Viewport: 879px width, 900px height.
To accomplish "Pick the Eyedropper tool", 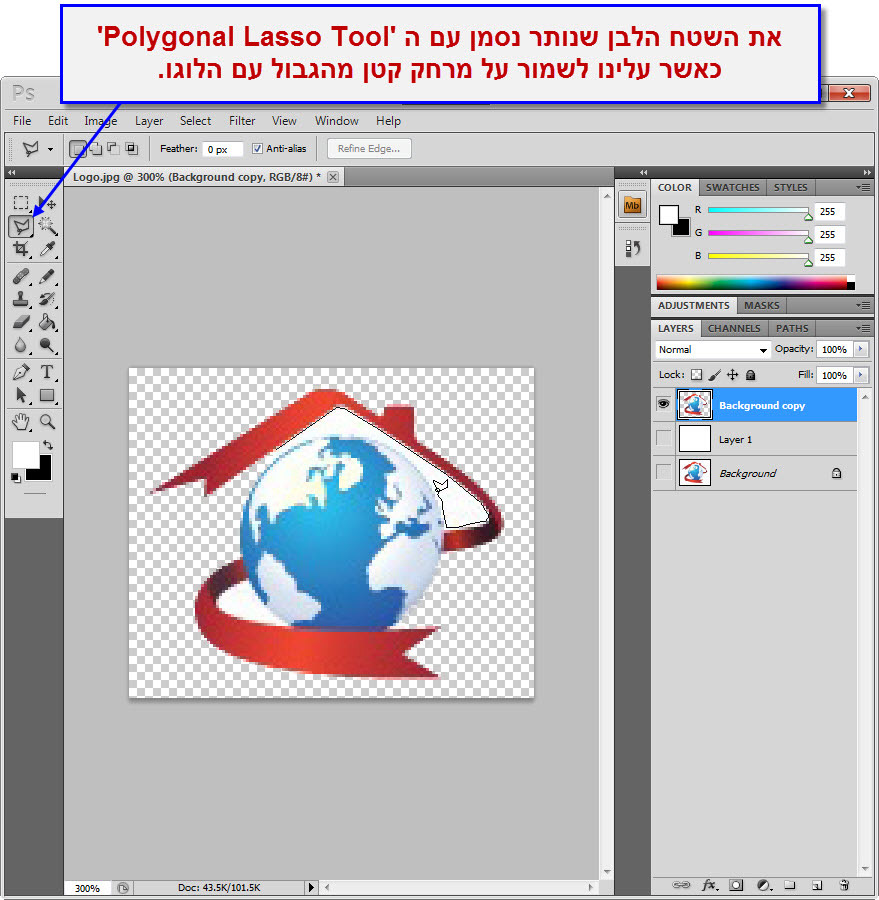I will pos(47,249).
